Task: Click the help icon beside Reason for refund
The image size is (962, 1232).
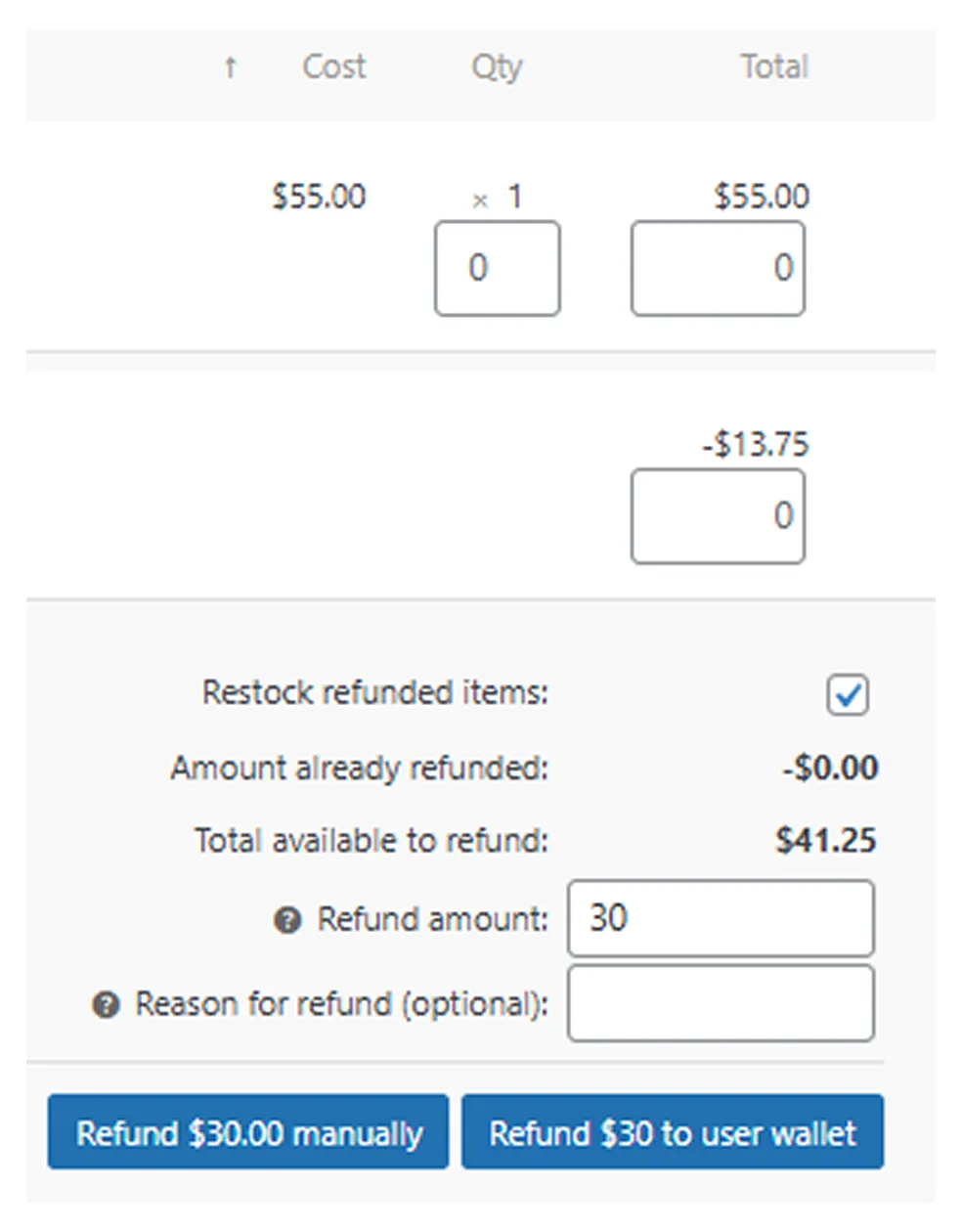Action: (x=106, y=1005)
